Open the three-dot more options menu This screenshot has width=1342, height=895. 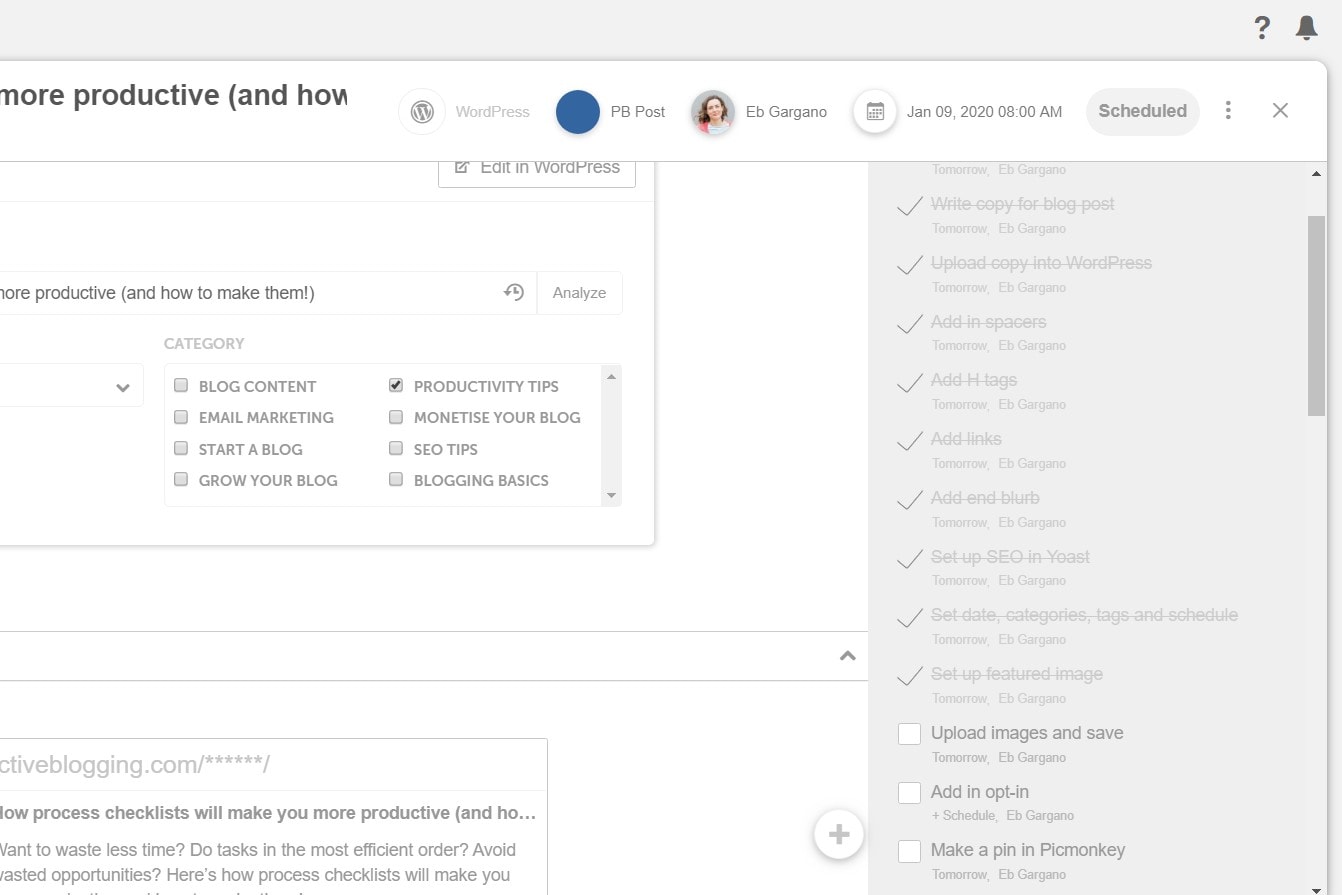(1228, 110)
